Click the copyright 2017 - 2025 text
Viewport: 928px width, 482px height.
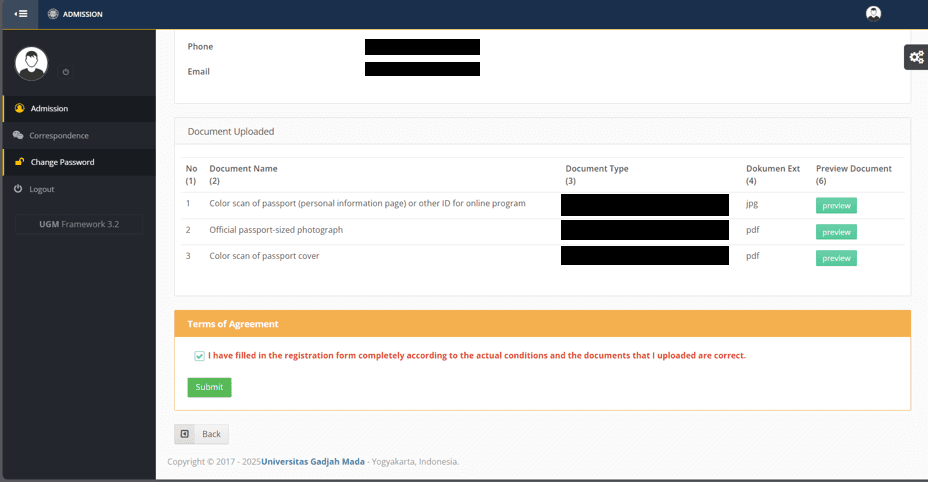(x=214, y=461)
